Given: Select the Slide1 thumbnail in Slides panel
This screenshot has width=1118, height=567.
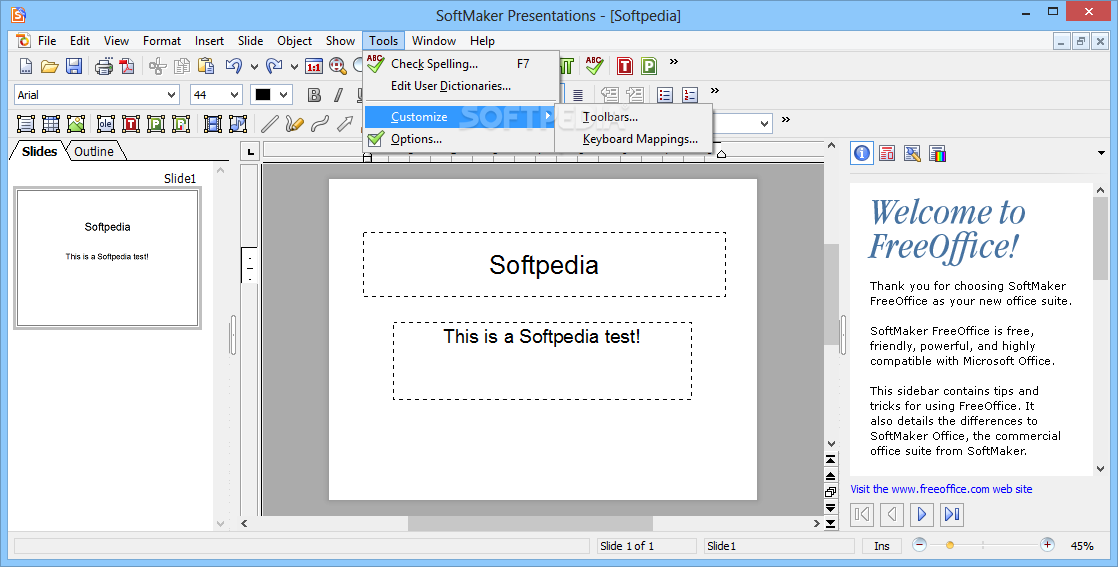Looking at the screenshot, I should (108, 258).
